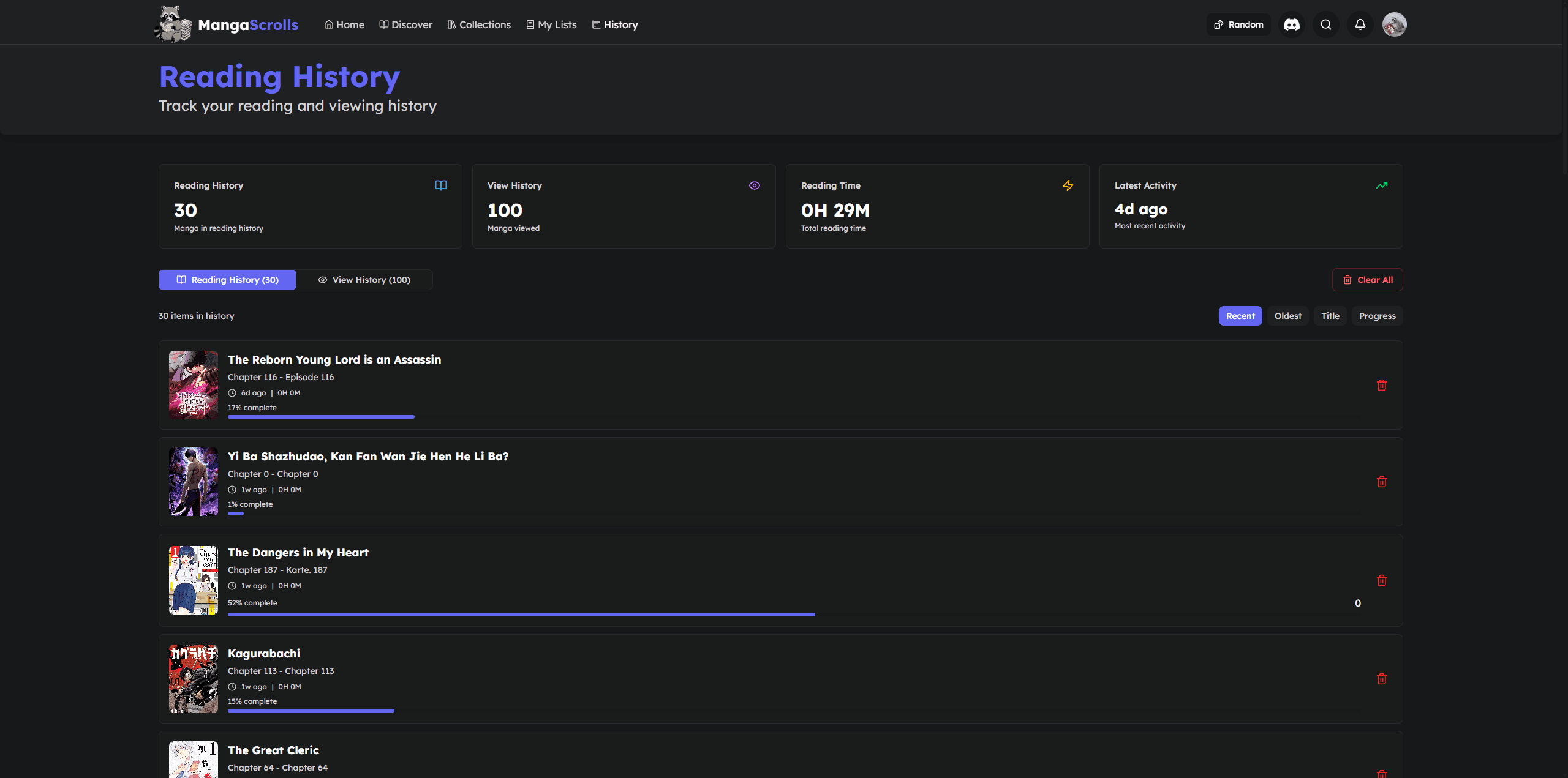Image resolution: width=1568 pixels, height=778 pixels.
Task: Delete The Dangers in My Heart entry
Action: (x=1382, y=580)
